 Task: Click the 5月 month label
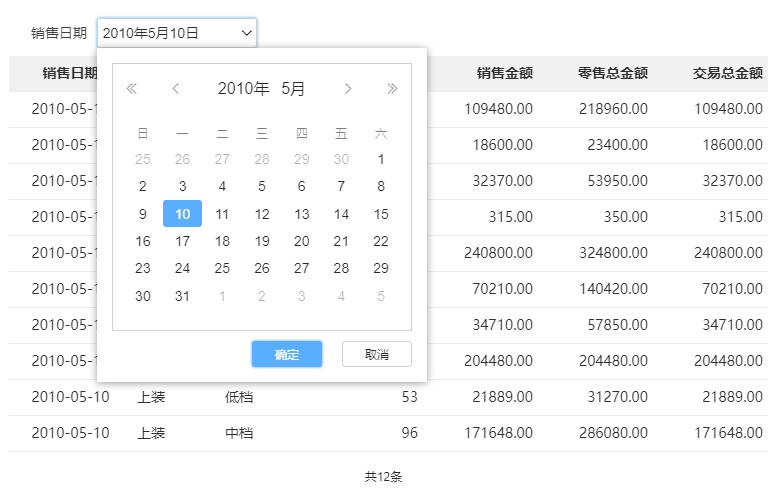293,89
